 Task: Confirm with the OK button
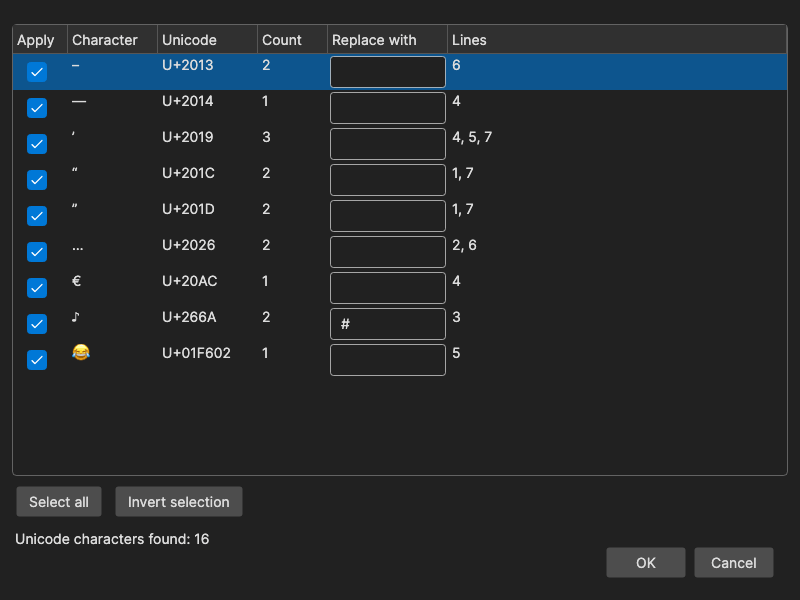tap(645, 563)
